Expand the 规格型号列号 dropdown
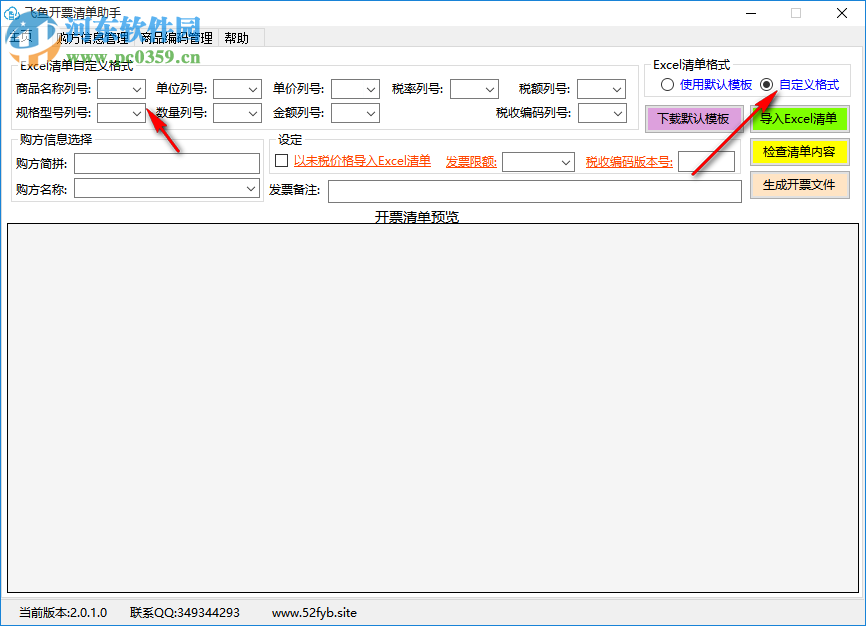Image resolution: width=866 pixels, height=626 pixels. (122, 113)
